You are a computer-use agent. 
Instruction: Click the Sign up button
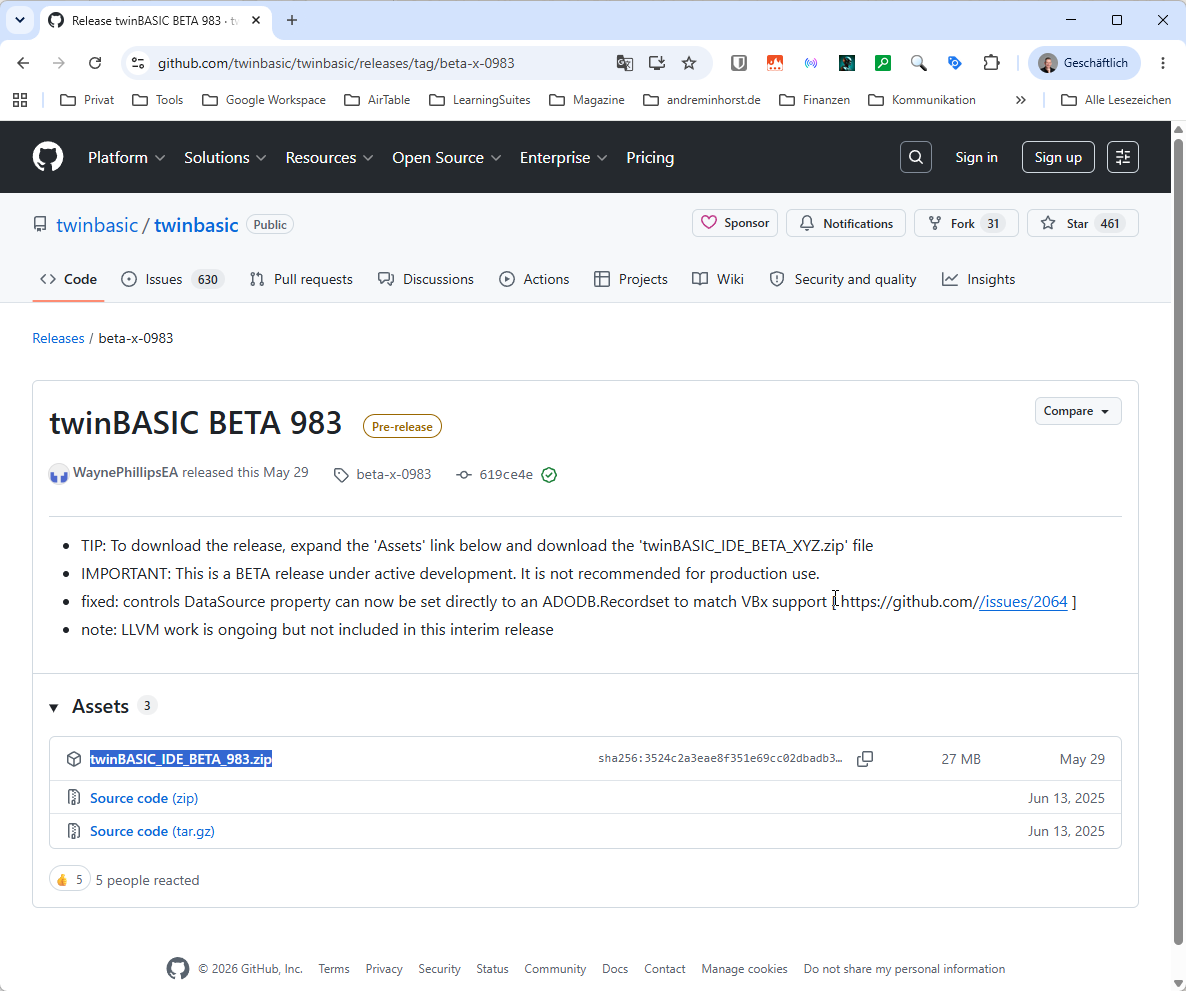(1057, 157)
